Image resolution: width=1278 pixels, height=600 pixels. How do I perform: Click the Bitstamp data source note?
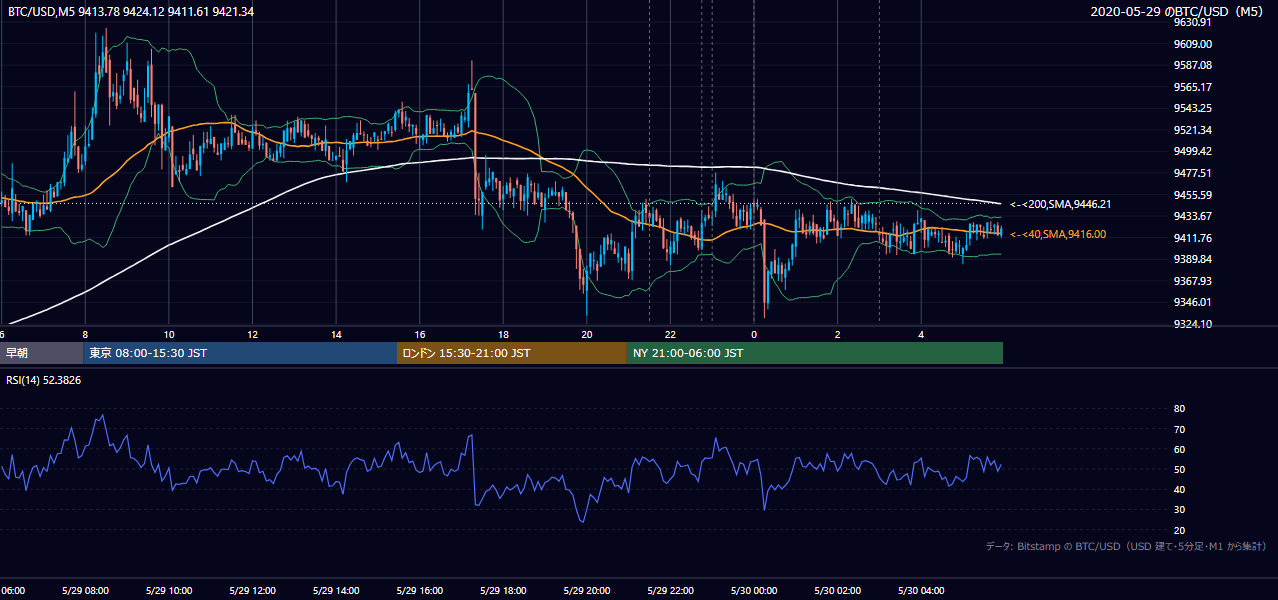click(x=1126, y=546)
